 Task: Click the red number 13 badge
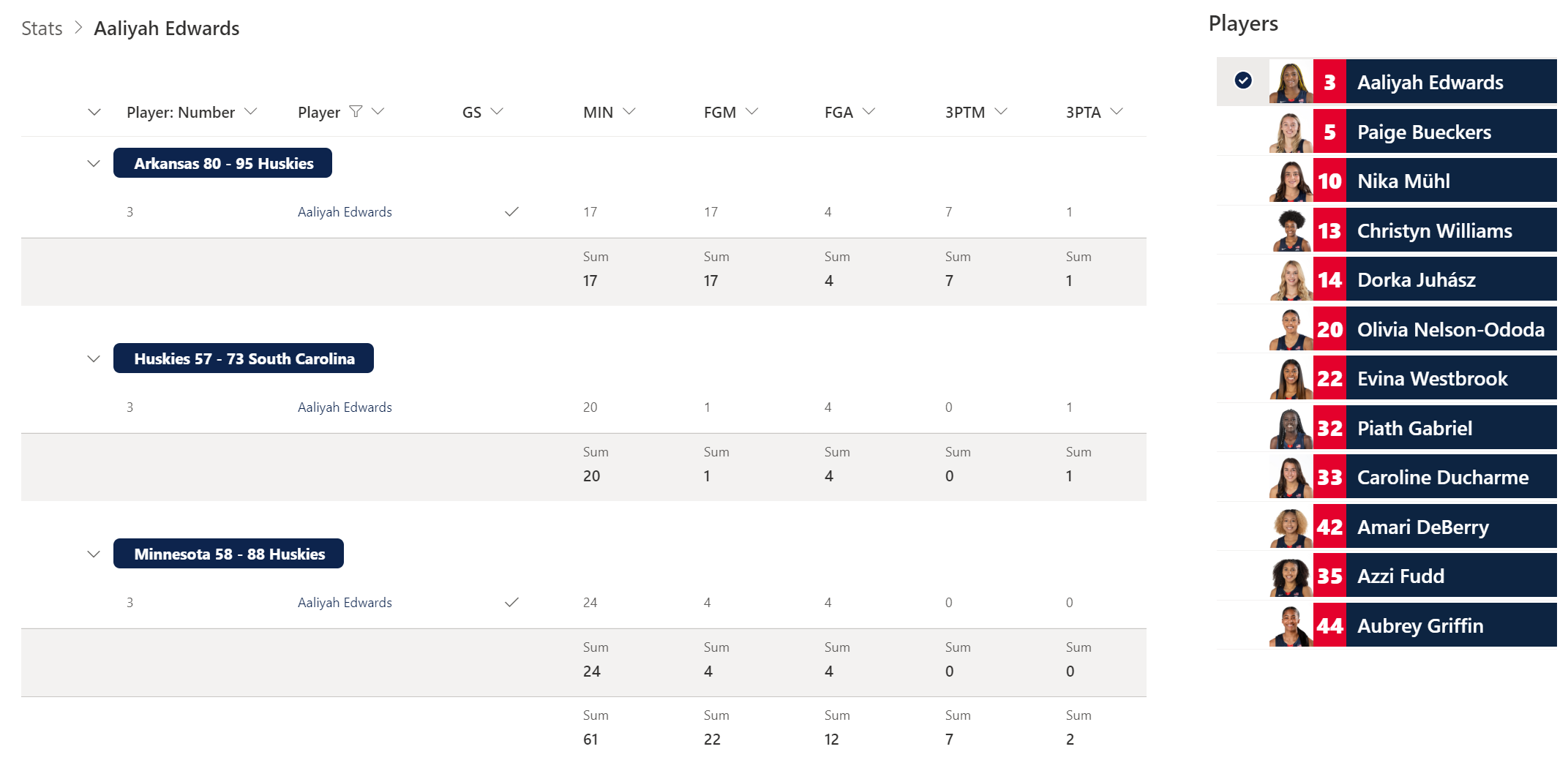[1329, 231]
